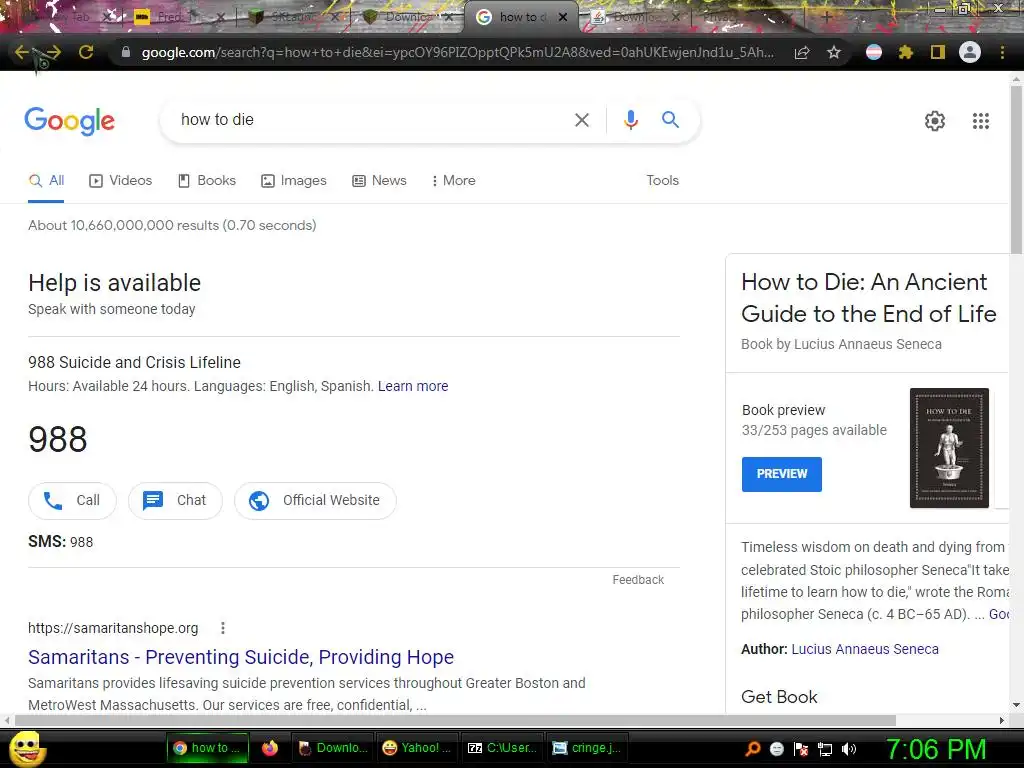Screen dimensions: 1024x768
Task: Select the Books search tab
Action: tap(206, 181)
